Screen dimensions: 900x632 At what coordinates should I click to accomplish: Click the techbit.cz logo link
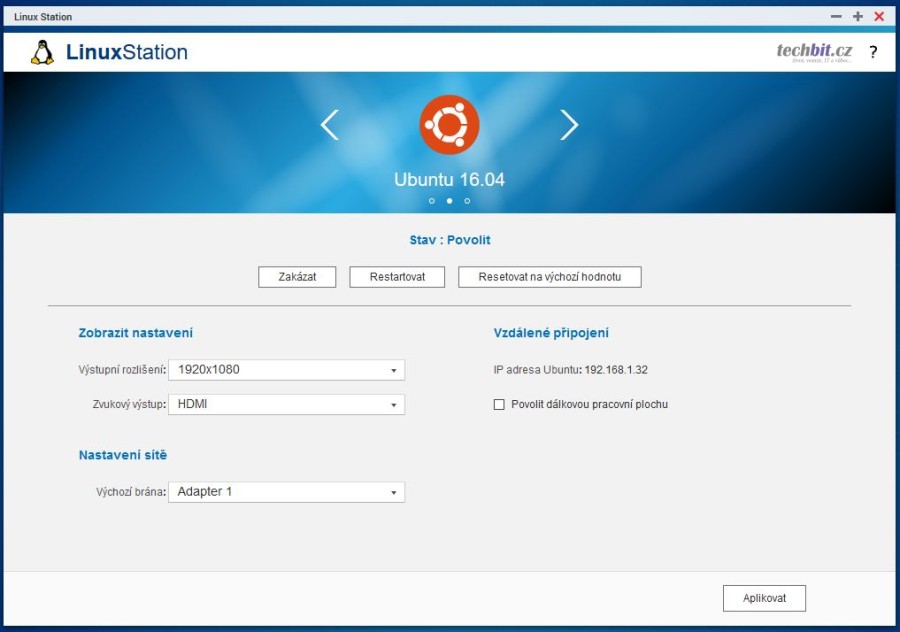click(x=814, y=52)
